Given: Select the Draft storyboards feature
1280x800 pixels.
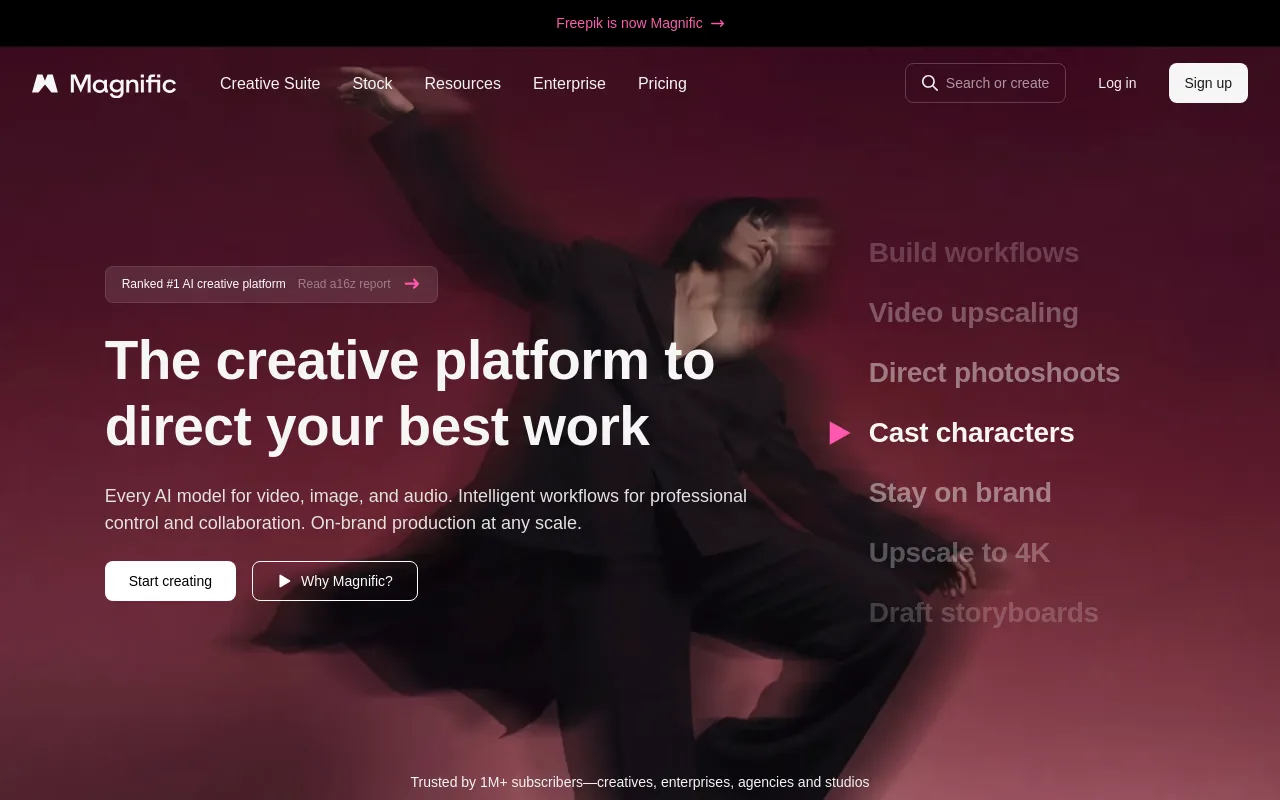Looking at the screenshot, I should click(984, 613).
